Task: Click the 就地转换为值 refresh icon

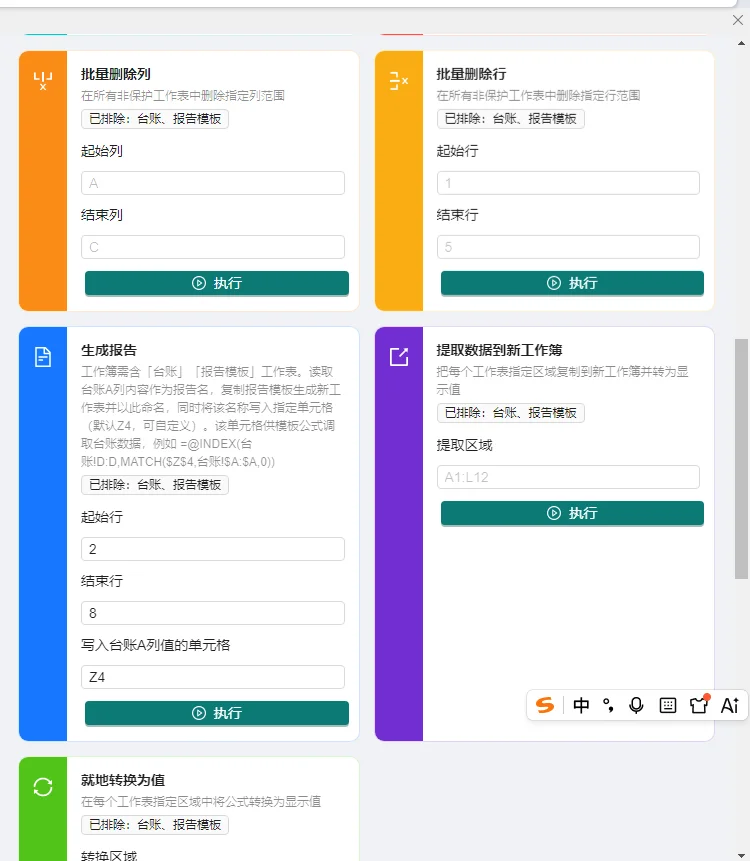Action: tap(43, 787)
